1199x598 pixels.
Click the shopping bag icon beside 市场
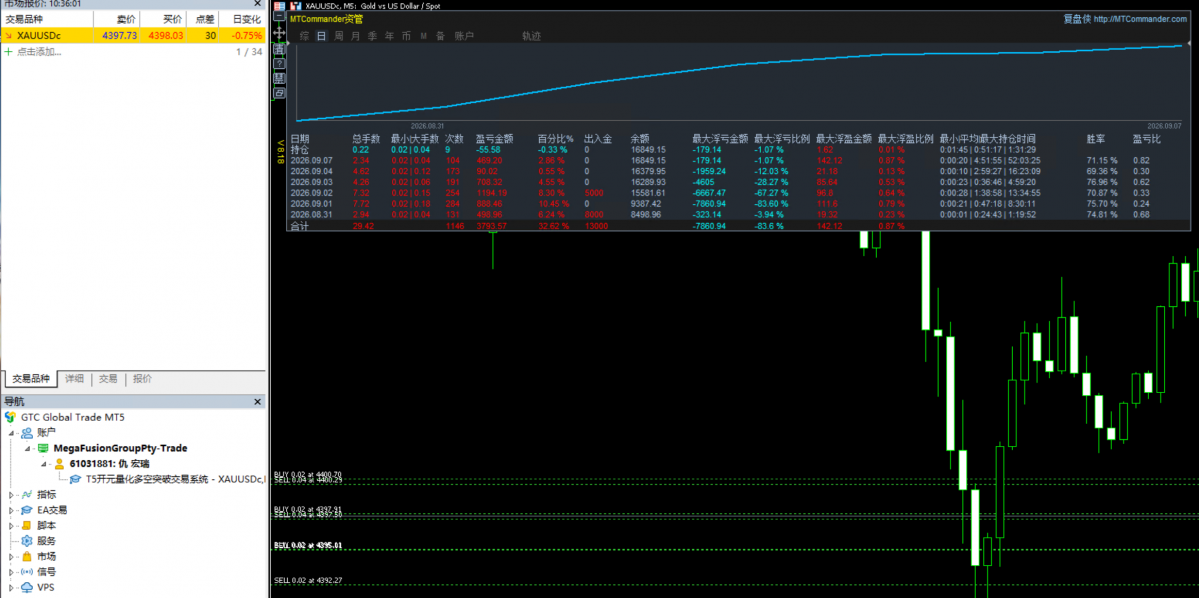[x=27, y=556]
